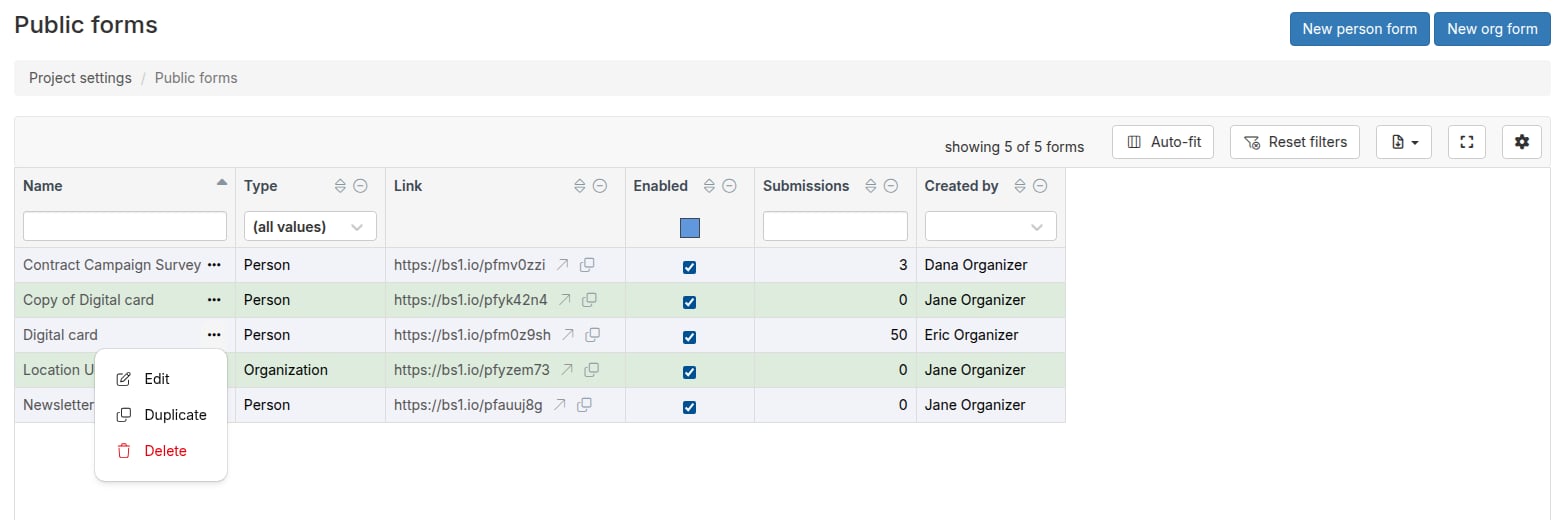Uncheck Enabled for the Organization form row
Screen dimensions: 1555x520
click(689, 372)
